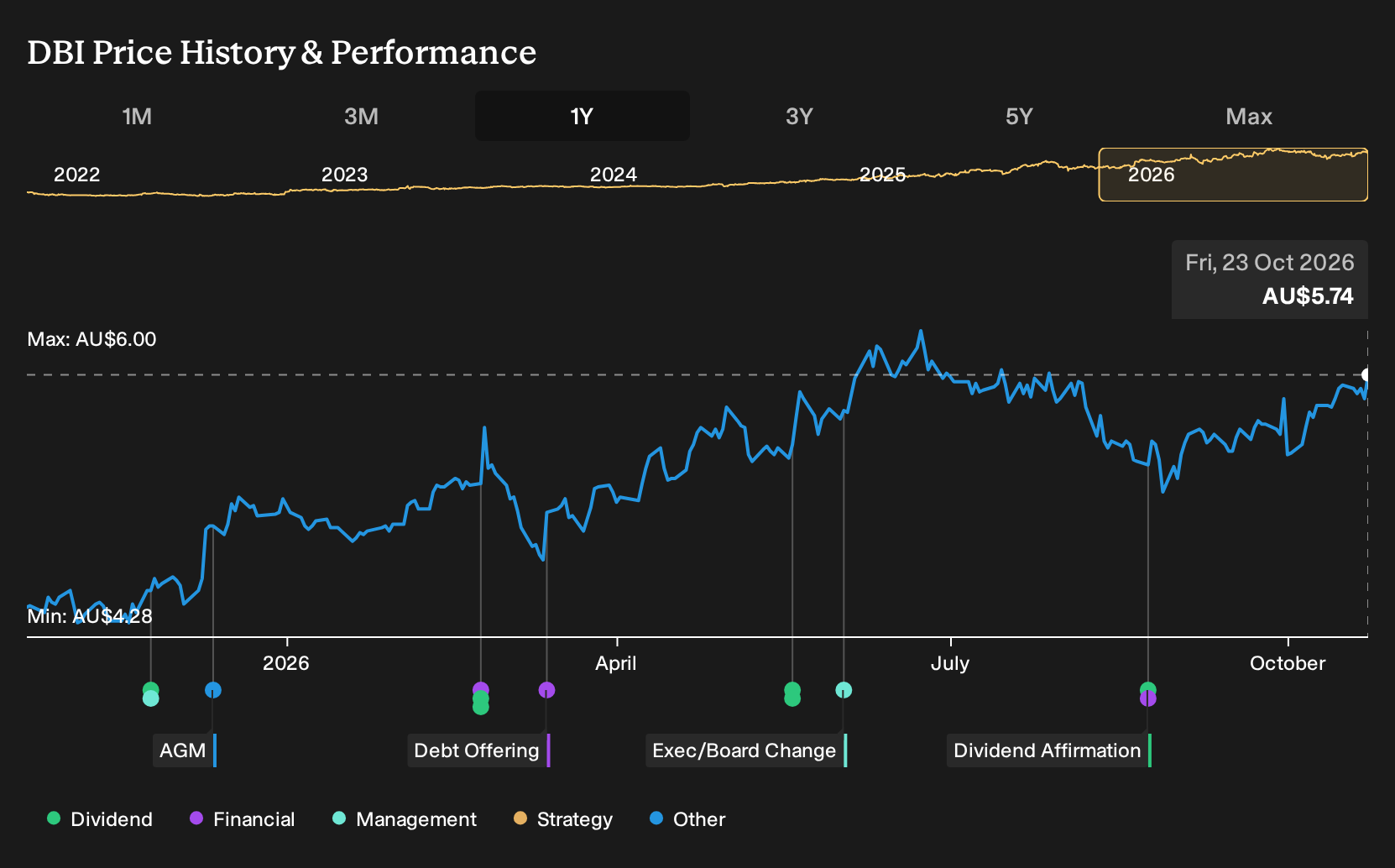
Task: Toggle the Management legend filter
Action: (405, 818)
